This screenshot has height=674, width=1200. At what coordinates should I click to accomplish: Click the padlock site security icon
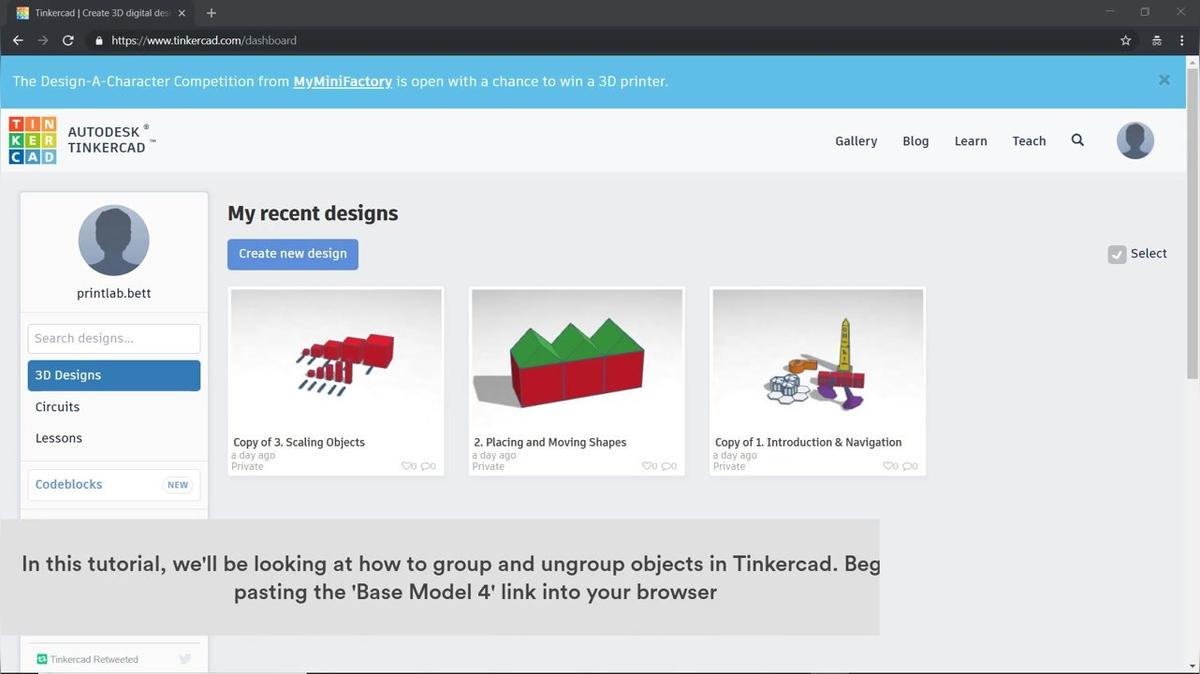coord(98,41)
